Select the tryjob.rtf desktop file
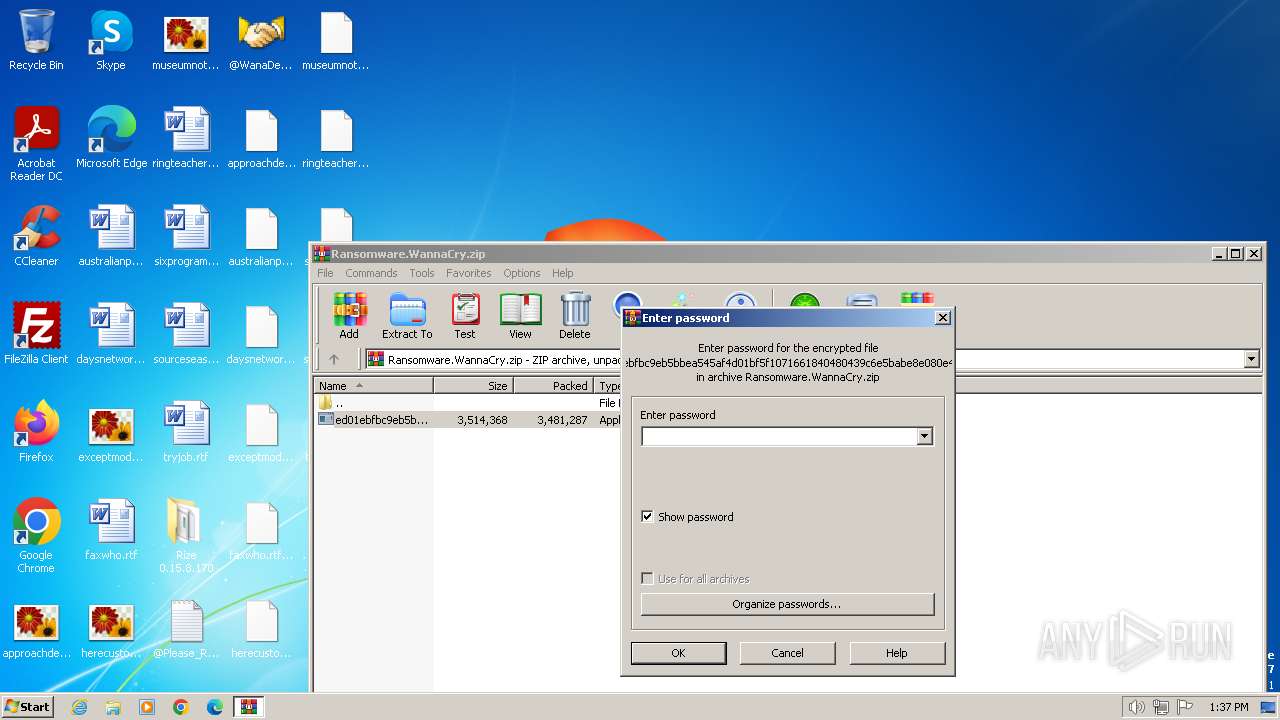 (x=186, y=433)
